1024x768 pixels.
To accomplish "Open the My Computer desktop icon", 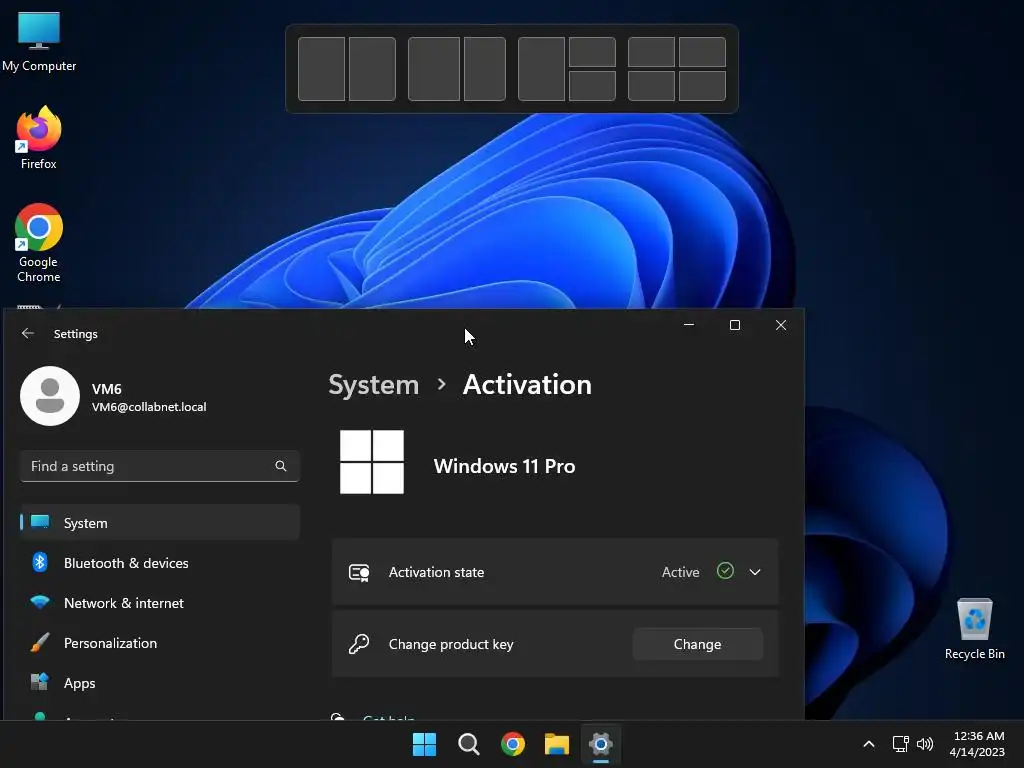I will (39, 41).
